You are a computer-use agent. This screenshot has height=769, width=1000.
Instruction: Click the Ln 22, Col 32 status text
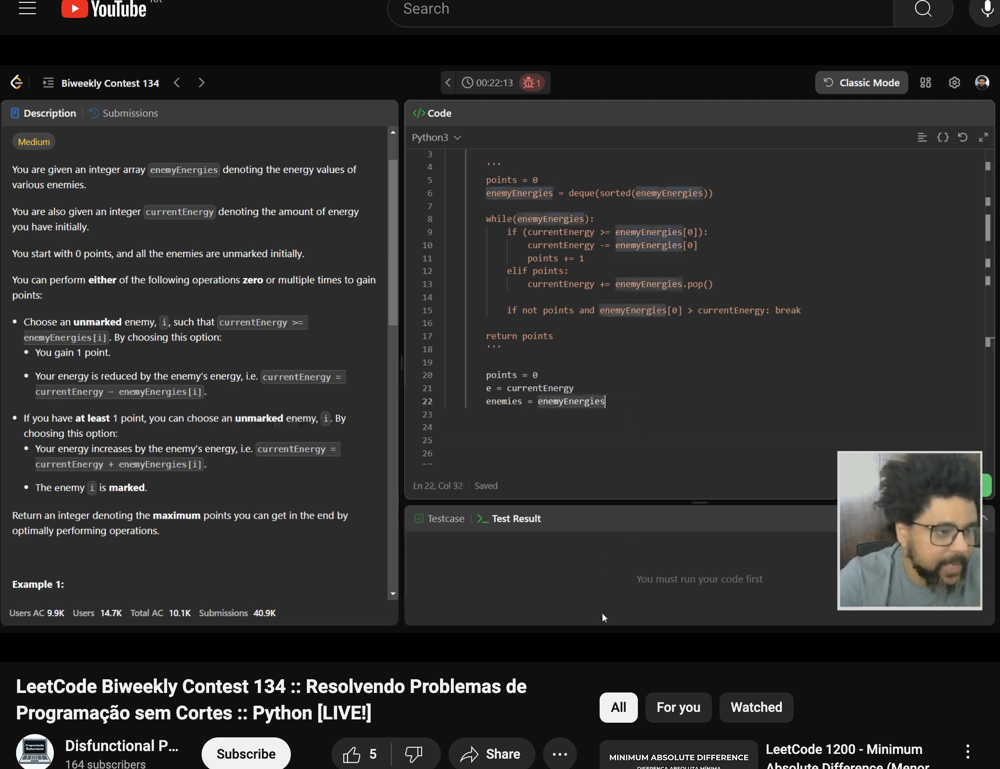coord(438,486)
